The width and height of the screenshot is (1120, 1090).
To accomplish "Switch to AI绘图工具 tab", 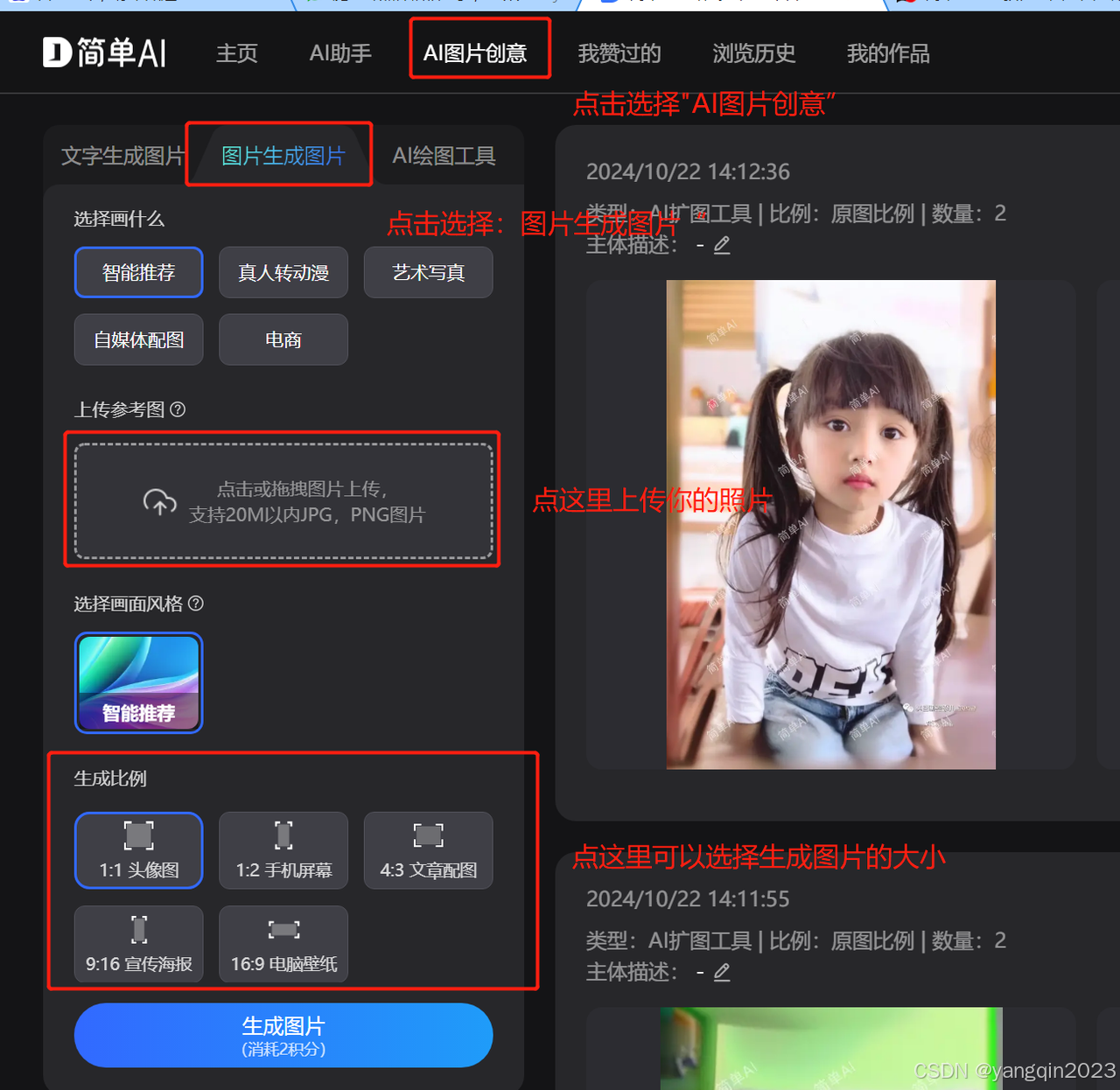I will pyautogui.click(x=444, y=156).
